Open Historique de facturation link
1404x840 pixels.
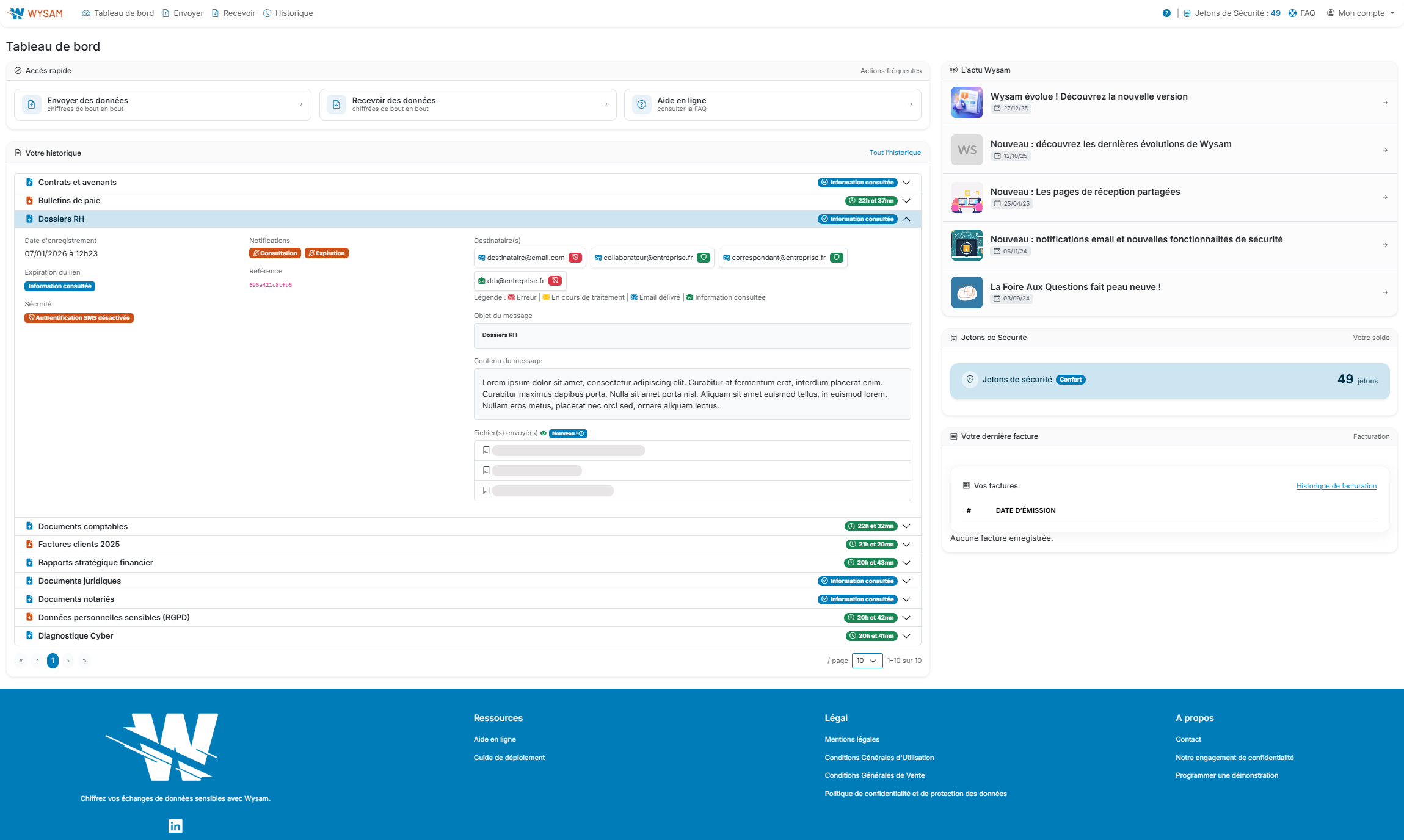coord(1336,486)
